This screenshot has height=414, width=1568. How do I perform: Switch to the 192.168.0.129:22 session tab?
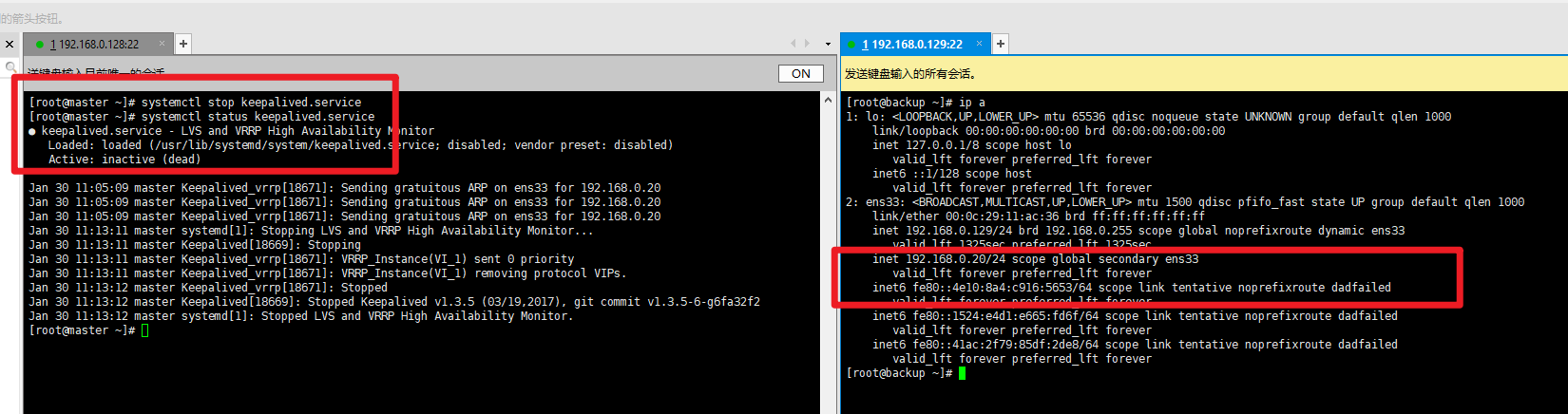916,45
